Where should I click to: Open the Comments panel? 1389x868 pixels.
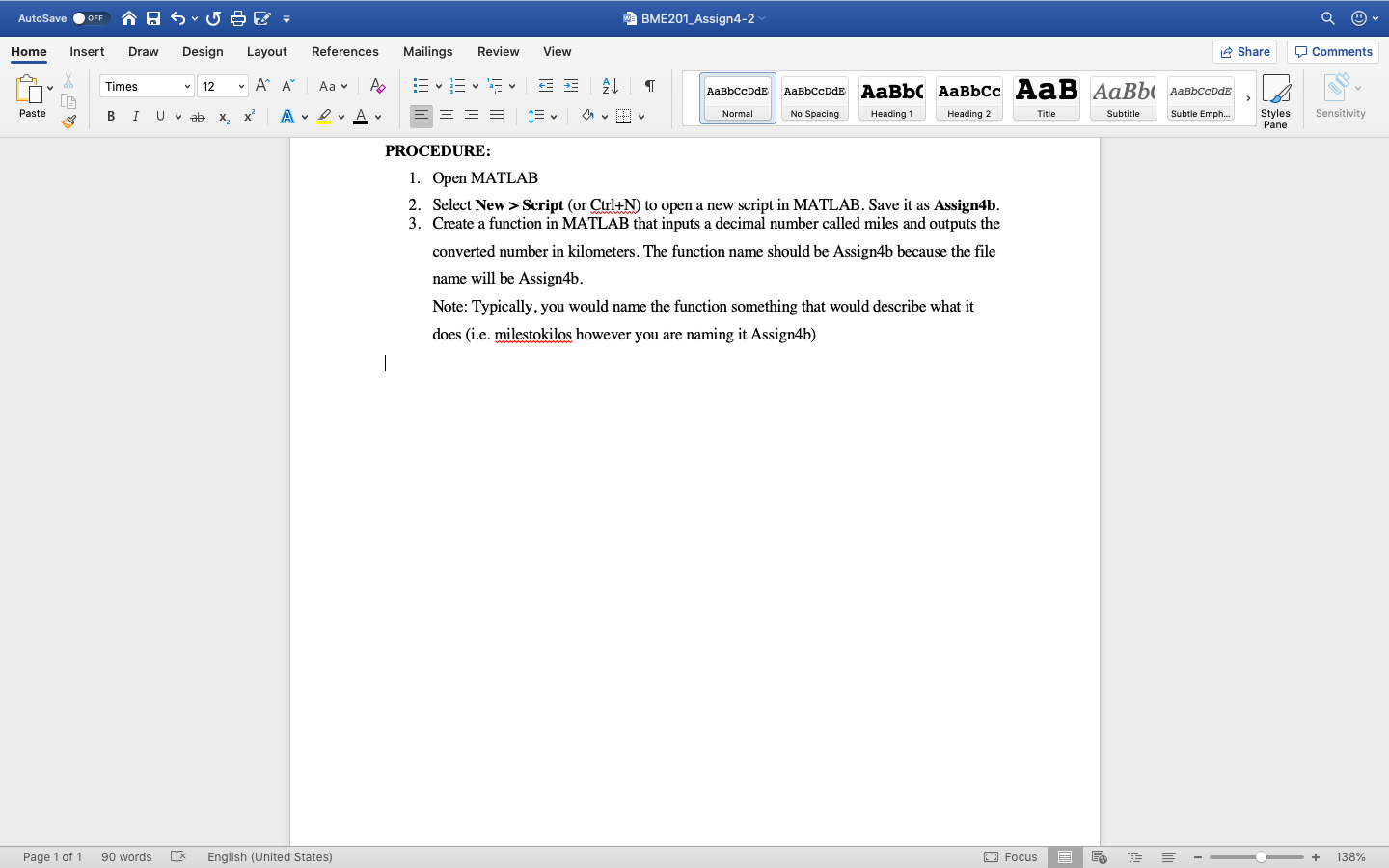pos(1332,51)
